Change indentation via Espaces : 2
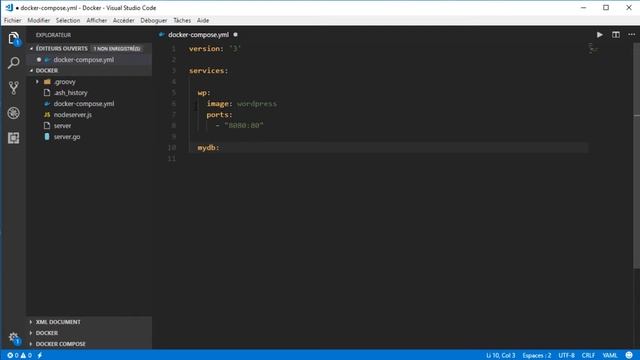Screen dimensions: 640x360 [x=537, y=356]
